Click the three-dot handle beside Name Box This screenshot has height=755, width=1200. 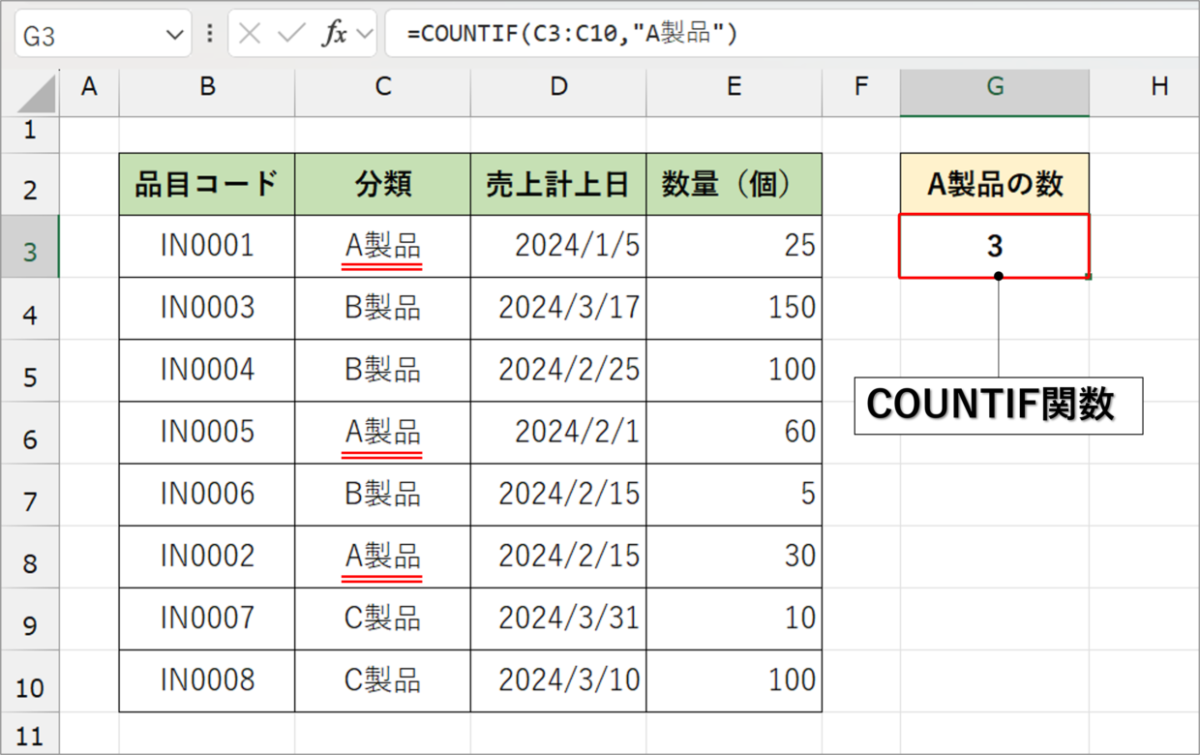(x=210, y=34)
